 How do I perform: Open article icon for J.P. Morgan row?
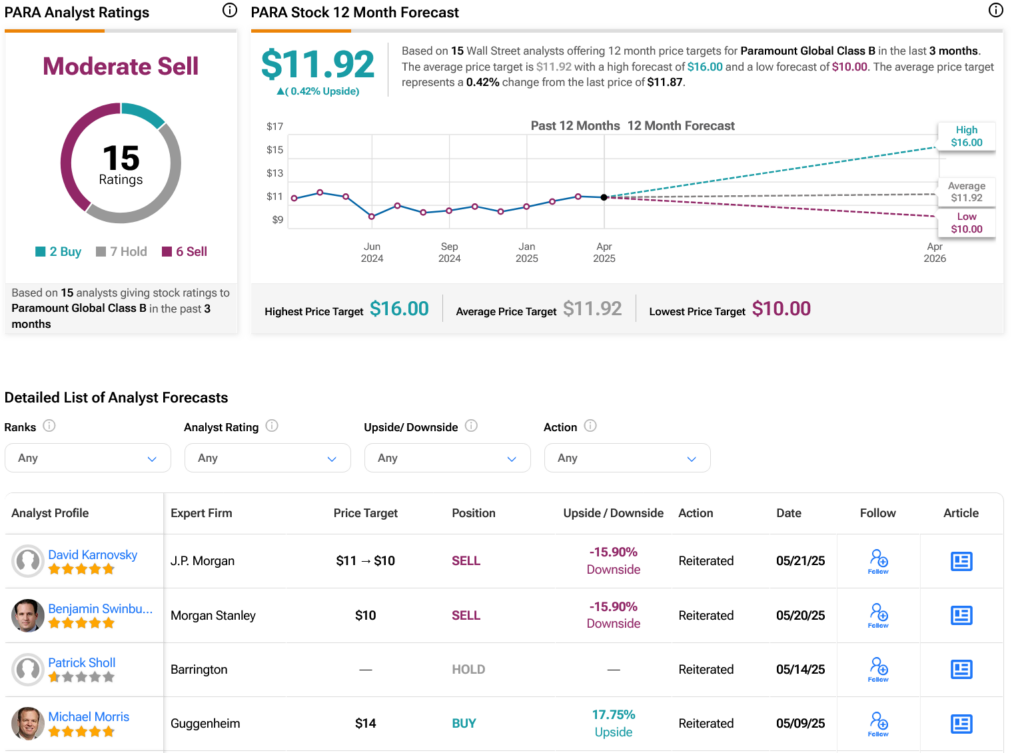tap(961, 561)
